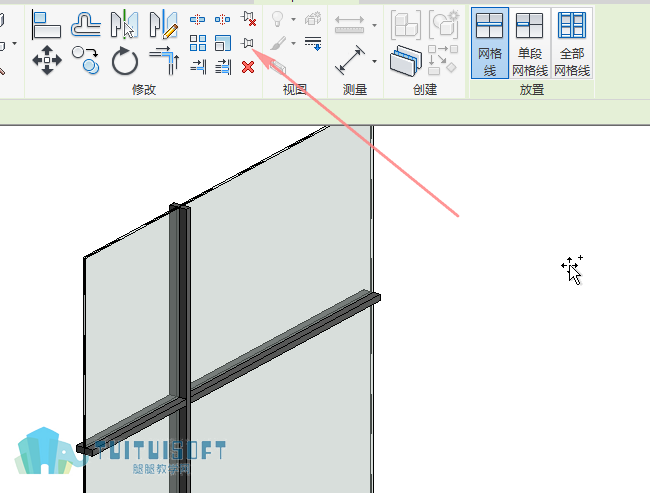
Task: Click the Split with Gap tool
Action: pyautogui.click(x=223, y=19)
